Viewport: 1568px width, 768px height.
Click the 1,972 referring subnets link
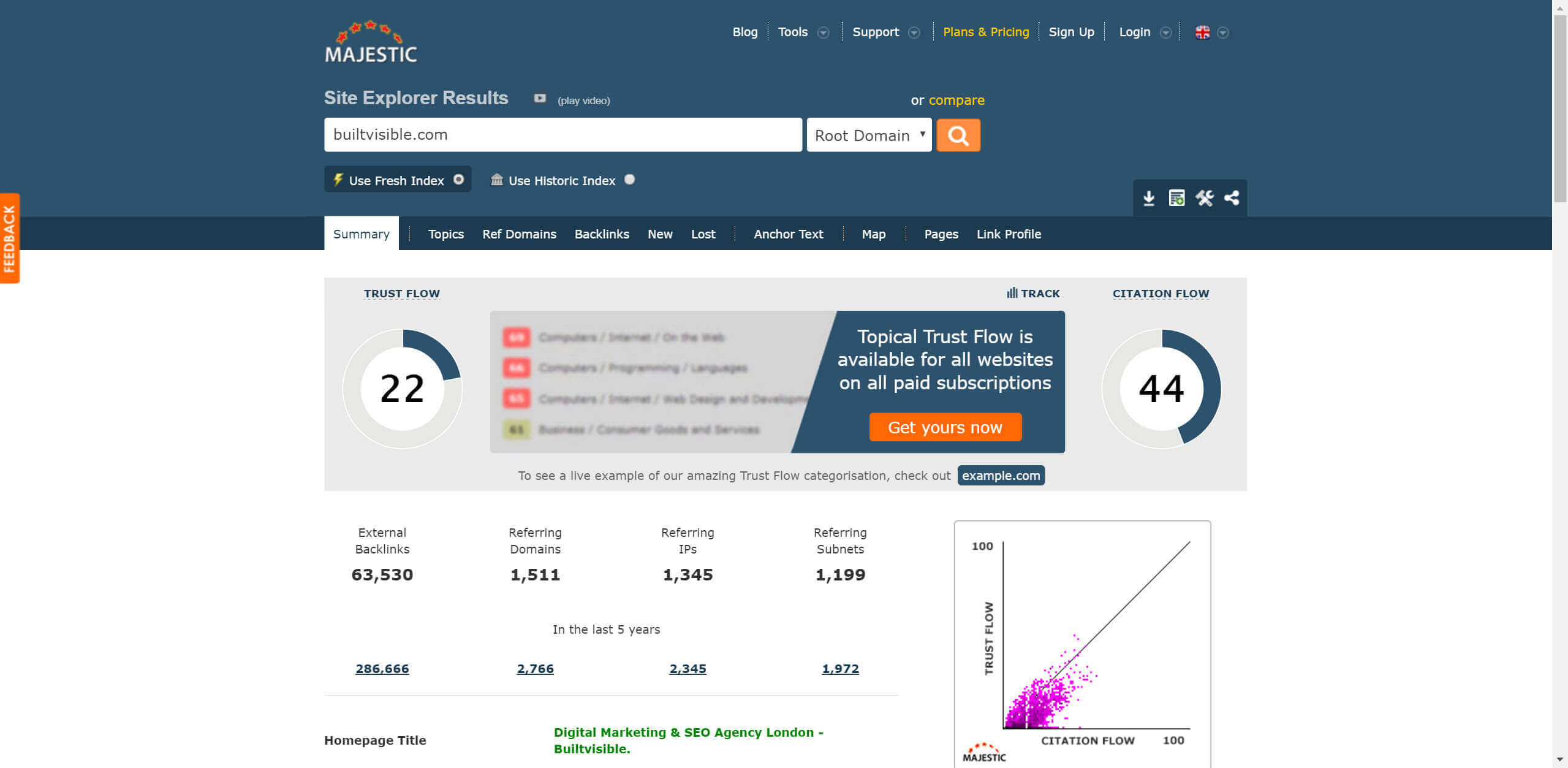(x=840, y=668)
